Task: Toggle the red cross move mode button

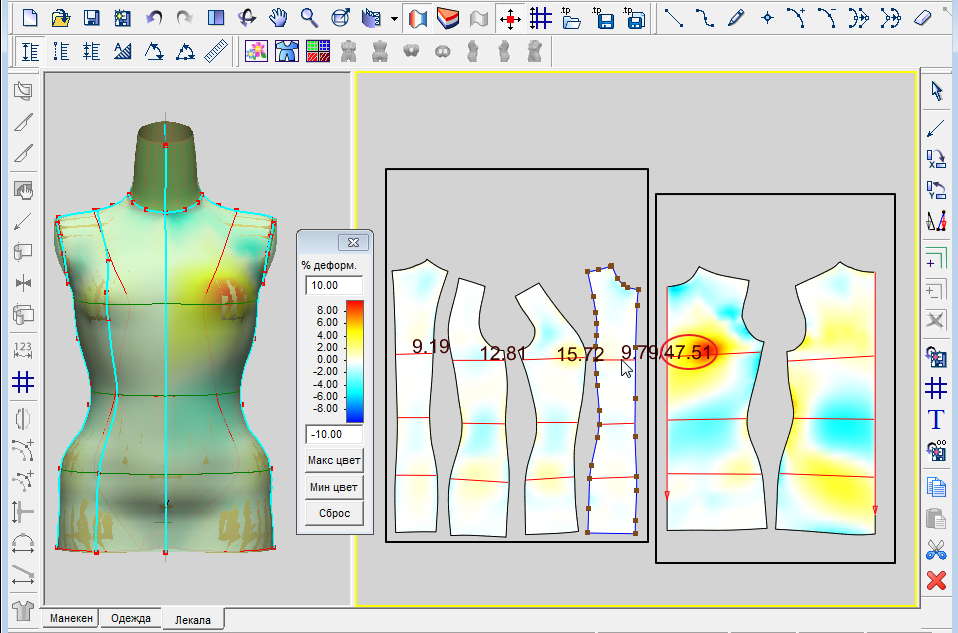Action: (510, 18)
